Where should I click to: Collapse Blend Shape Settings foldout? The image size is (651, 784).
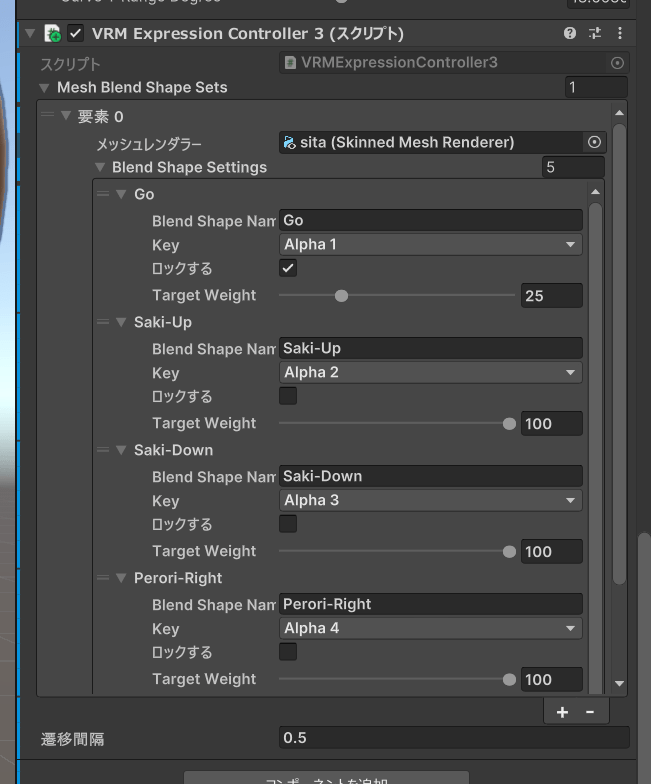point(100,167)
